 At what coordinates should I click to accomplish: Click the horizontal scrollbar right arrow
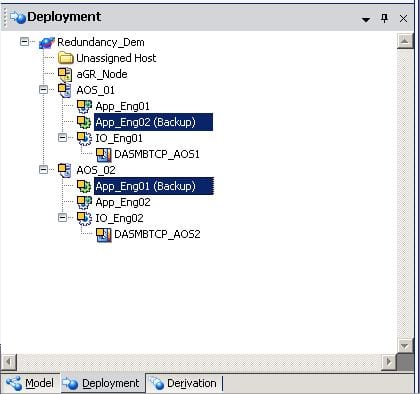tap(389, 362)
